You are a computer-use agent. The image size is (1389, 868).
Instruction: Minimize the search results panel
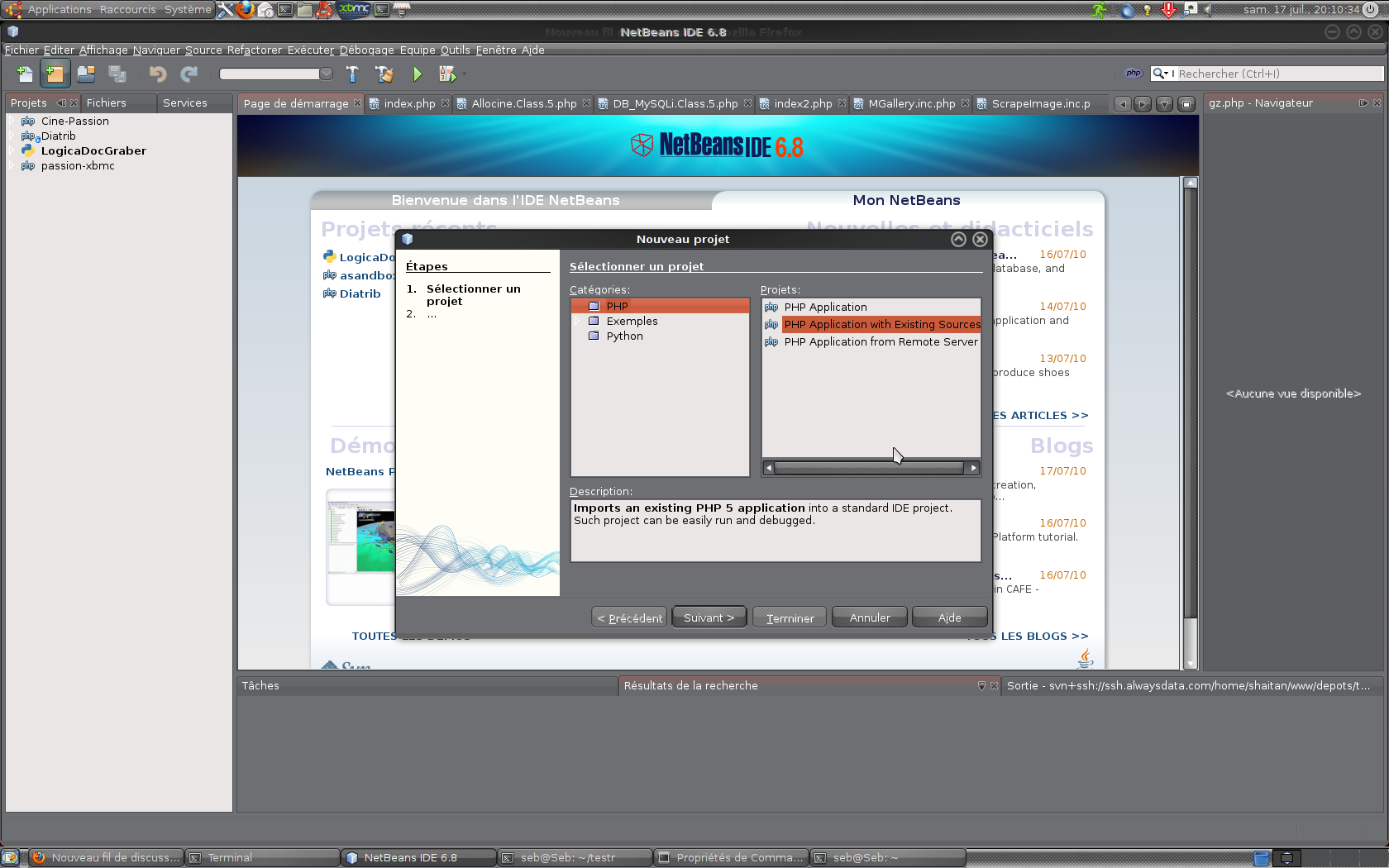[x=981, y=686]
